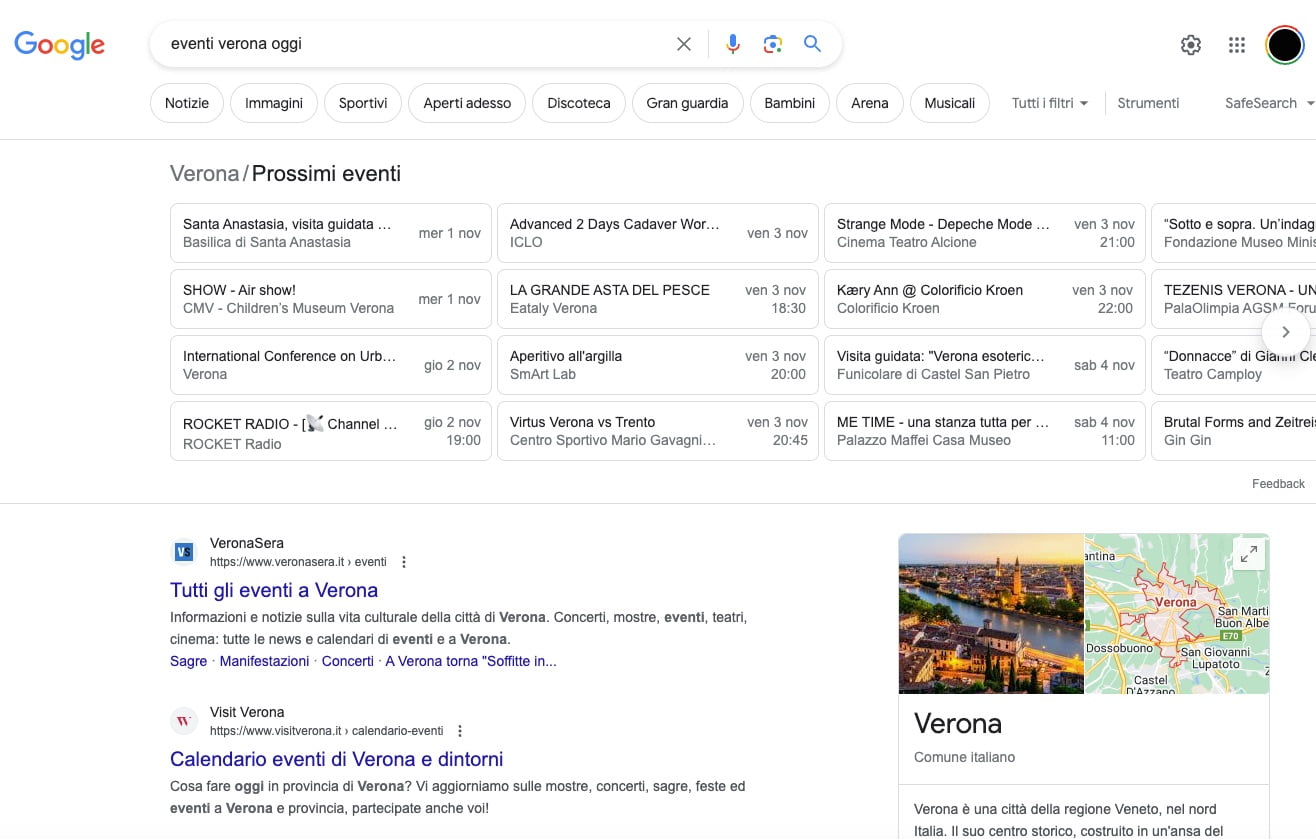Click into the search field 'eventi verona oggi'

[x=415, y=44]
